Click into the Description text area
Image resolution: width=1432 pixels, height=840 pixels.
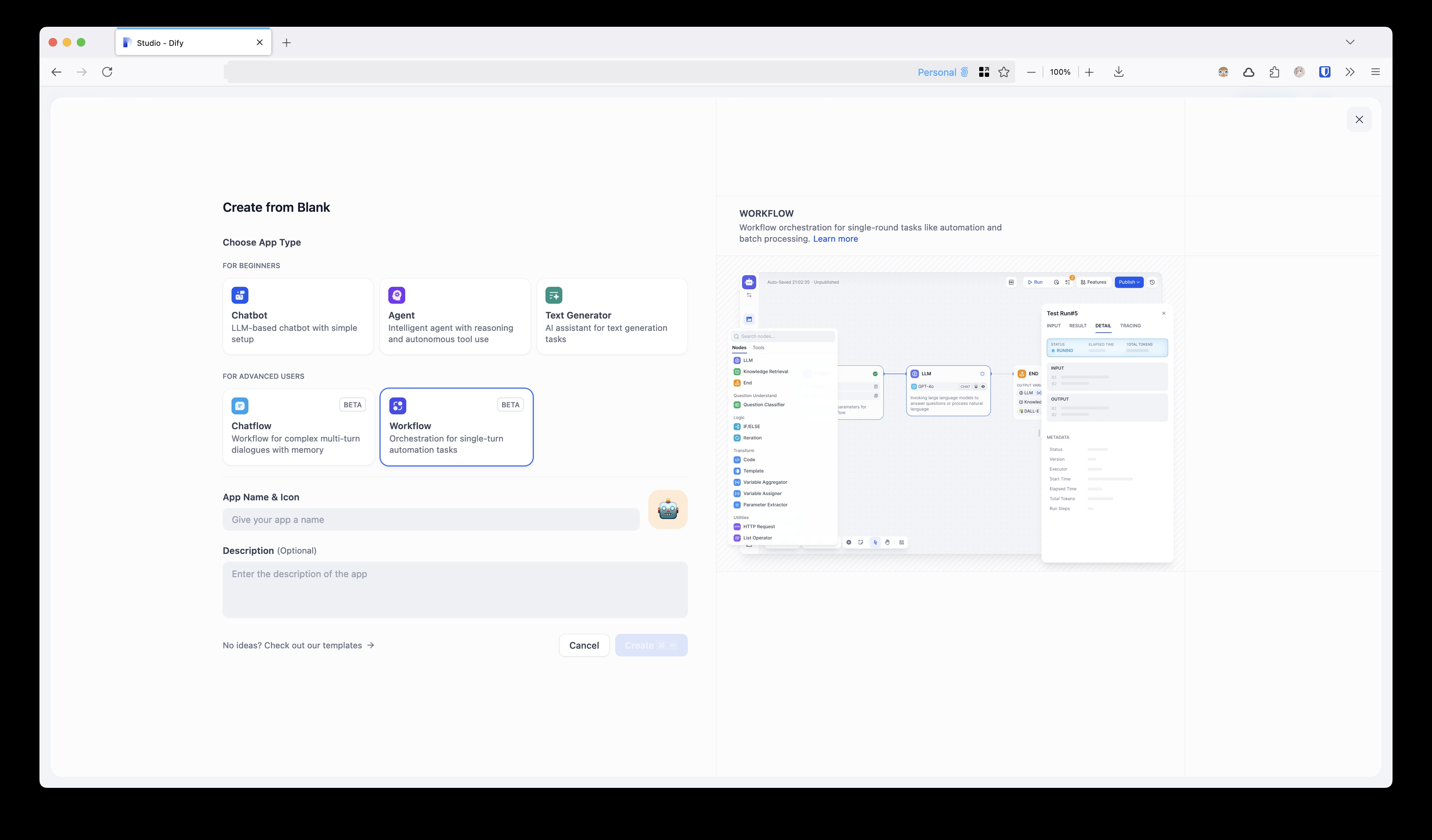[x=455, y=590]
